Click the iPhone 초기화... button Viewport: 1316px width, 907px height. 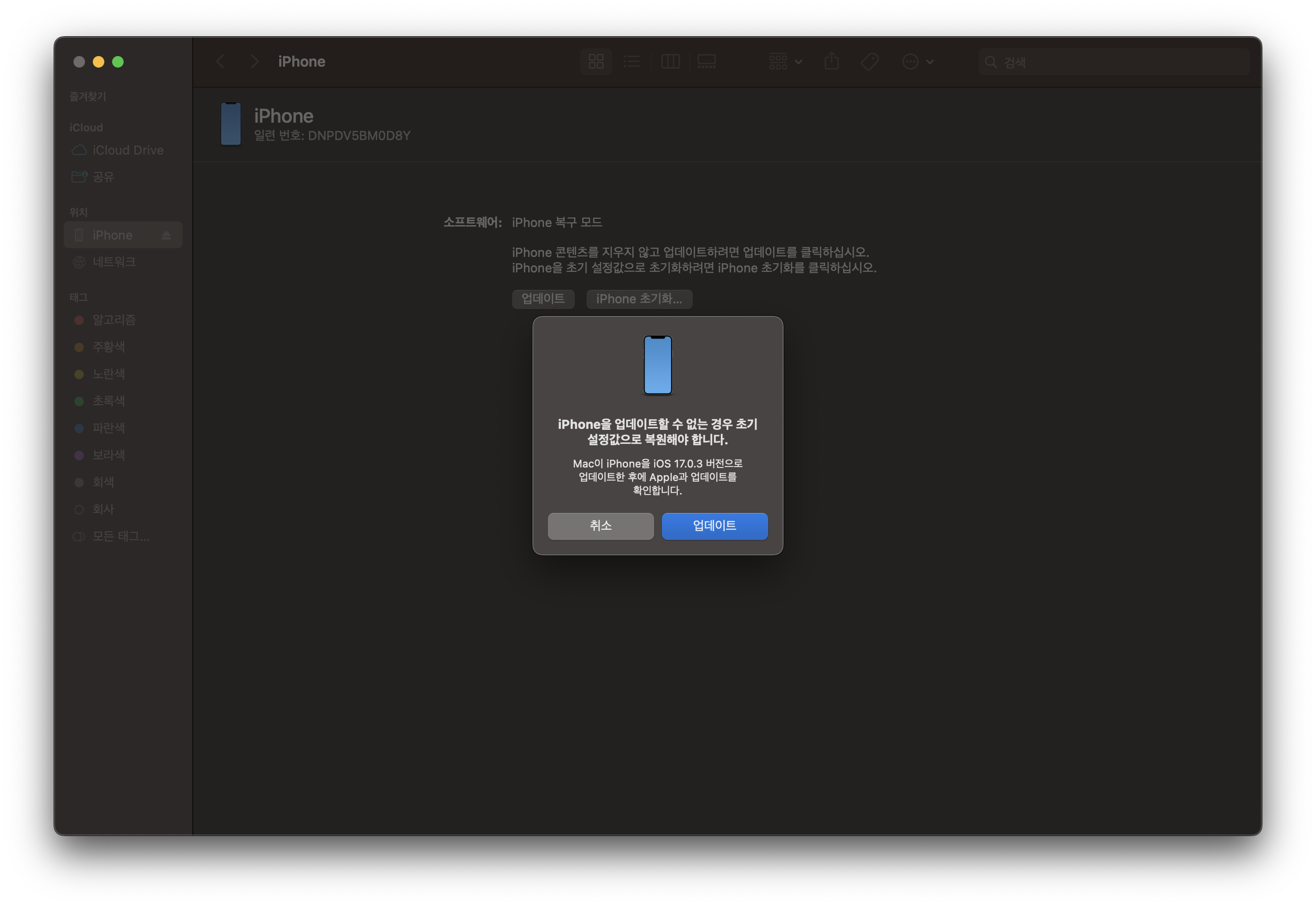(639, 299)
